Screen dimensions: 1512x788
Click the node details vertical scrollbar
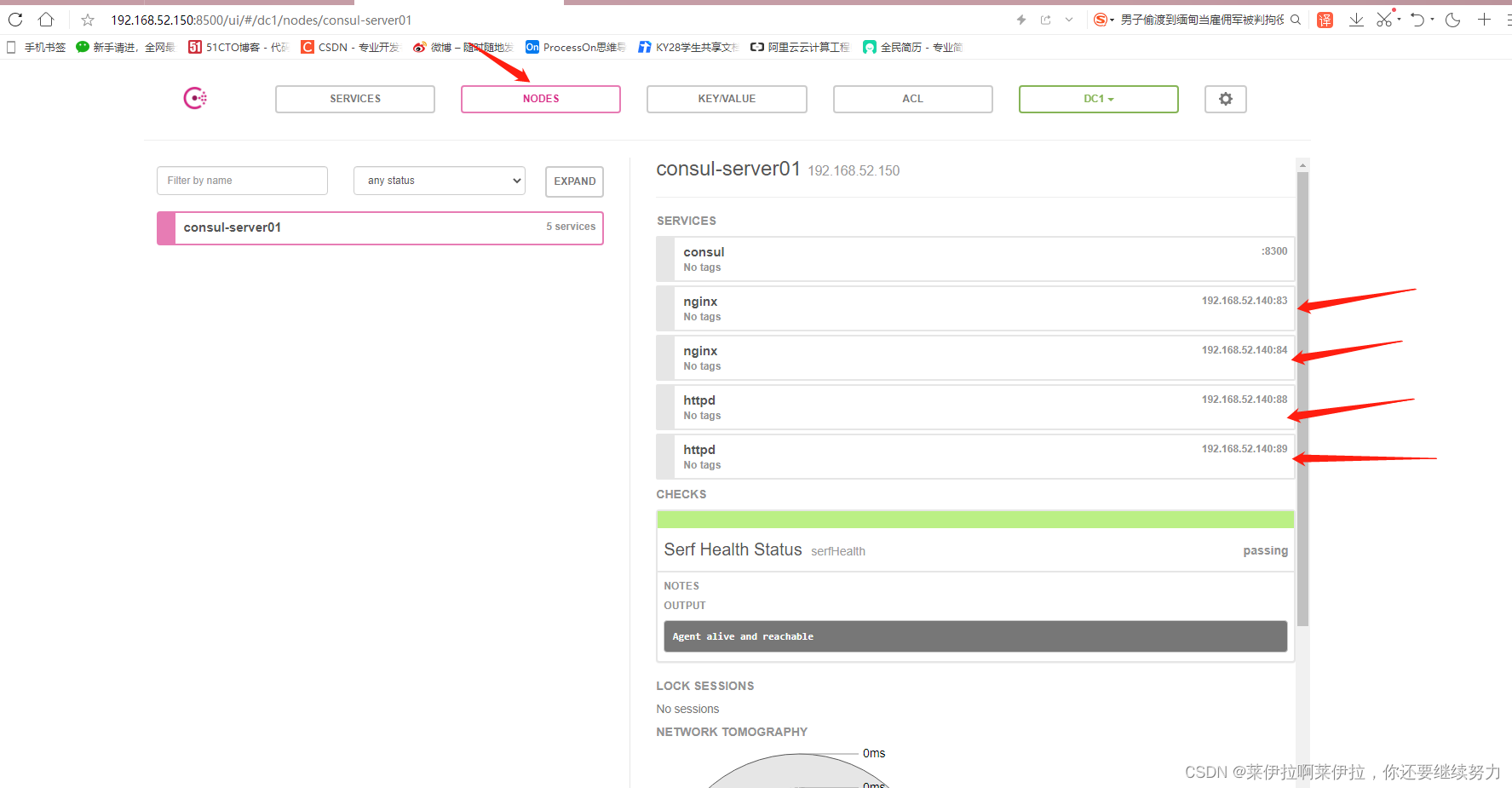point(1302,399)
